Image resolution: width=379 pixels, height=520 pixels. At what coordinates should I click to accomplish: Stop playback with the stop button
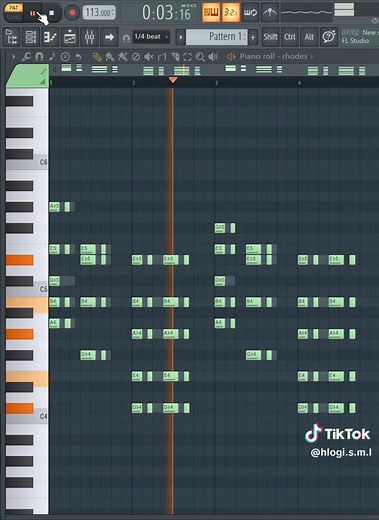[x=52, y=13]
